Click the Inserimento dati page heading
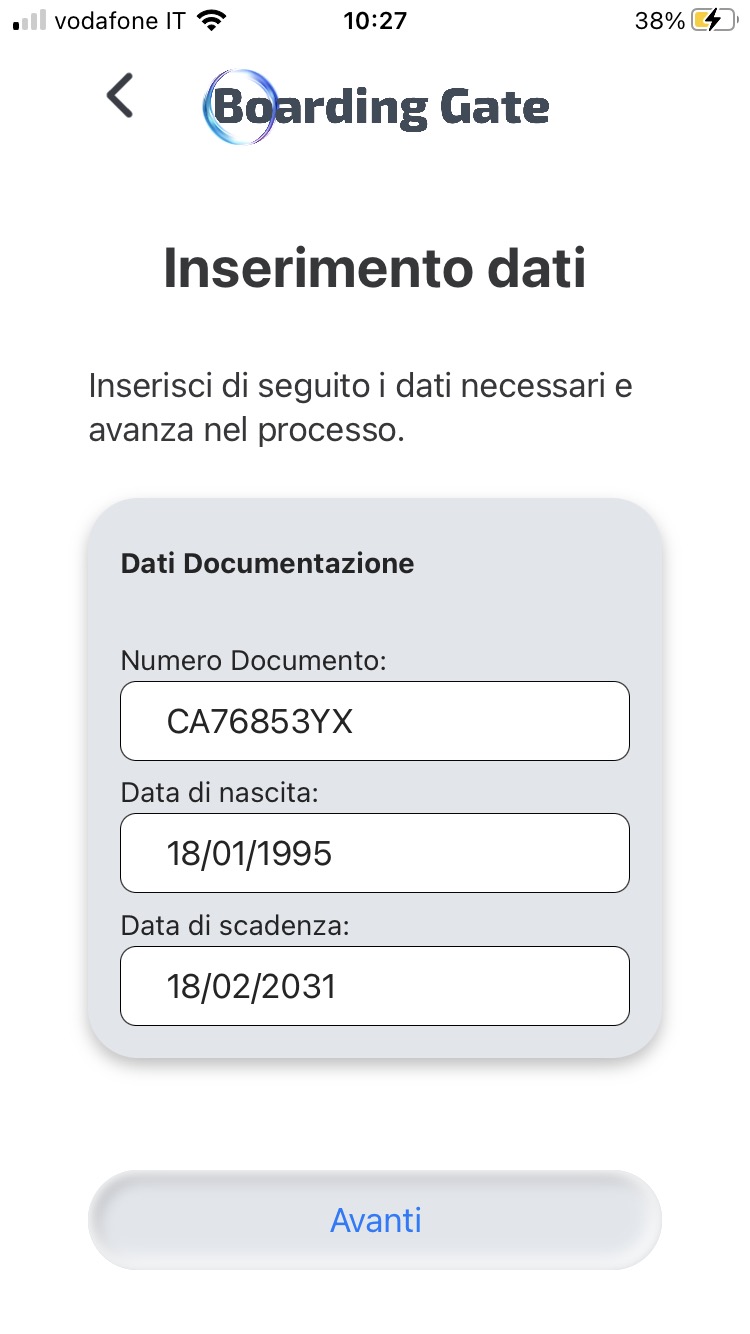This screenshot has width=750, height=1334. [375, 269]
